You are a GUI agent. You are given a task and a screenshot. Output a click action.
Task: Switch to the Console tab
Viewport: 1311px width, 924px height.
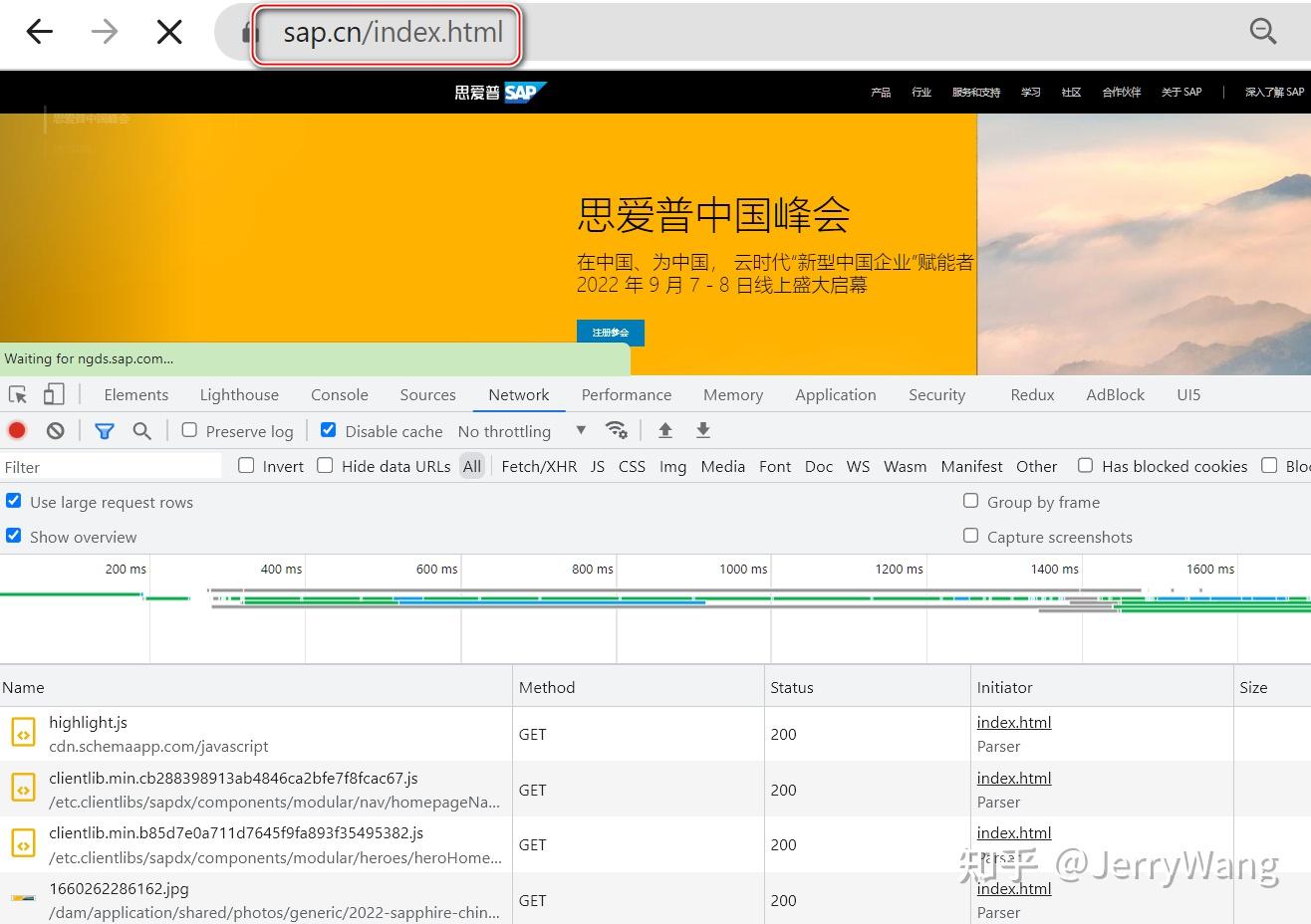point(340,394)
